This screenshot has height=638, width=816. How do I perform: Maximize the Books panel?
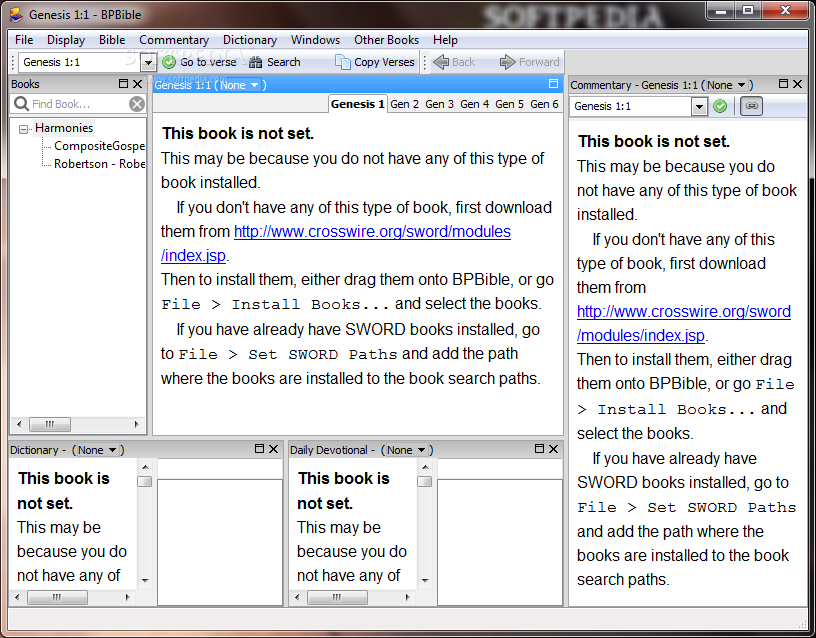coord(123,84)
